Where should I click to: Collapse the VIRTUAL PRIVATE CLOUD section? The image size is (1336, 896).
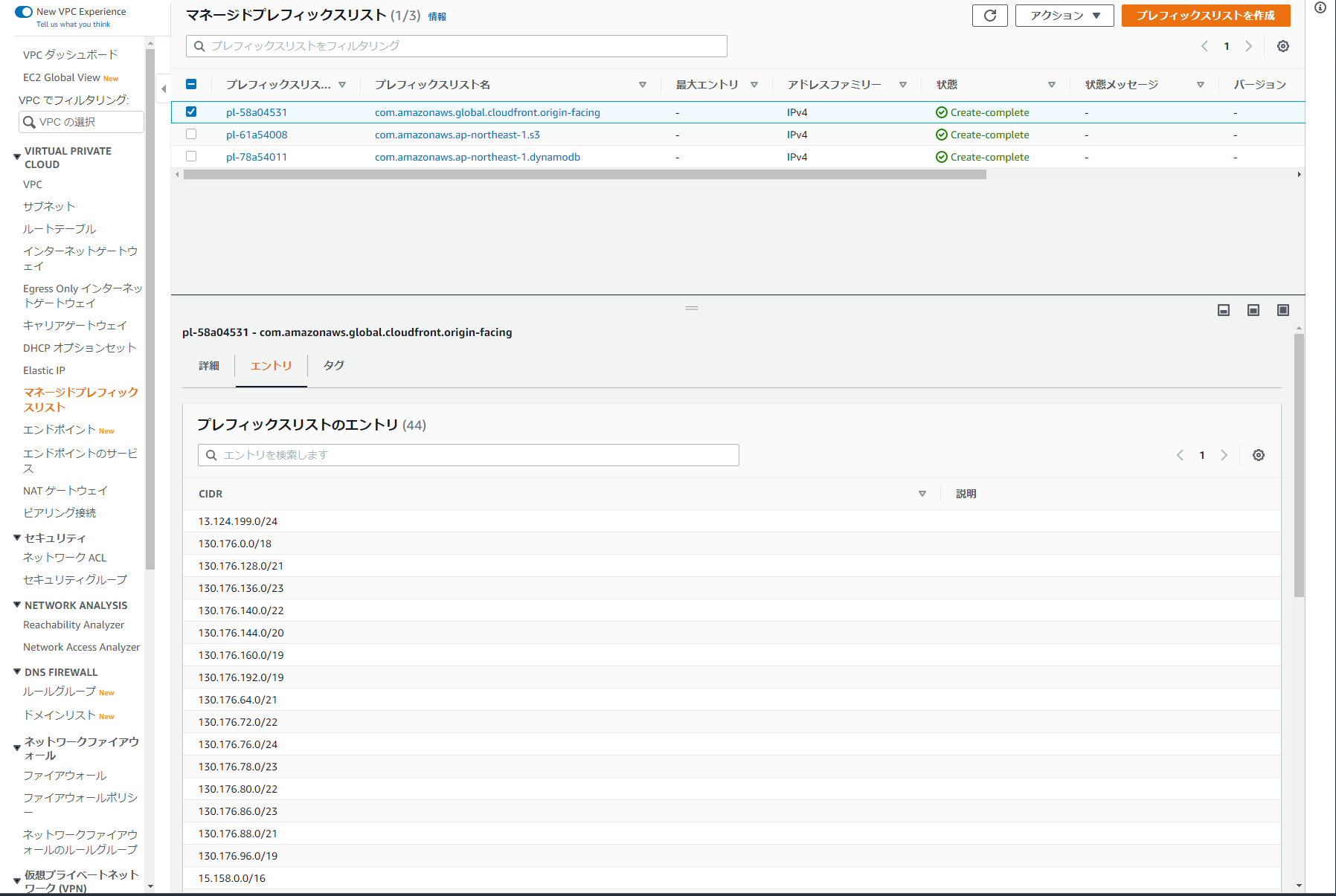pos(17,157)
